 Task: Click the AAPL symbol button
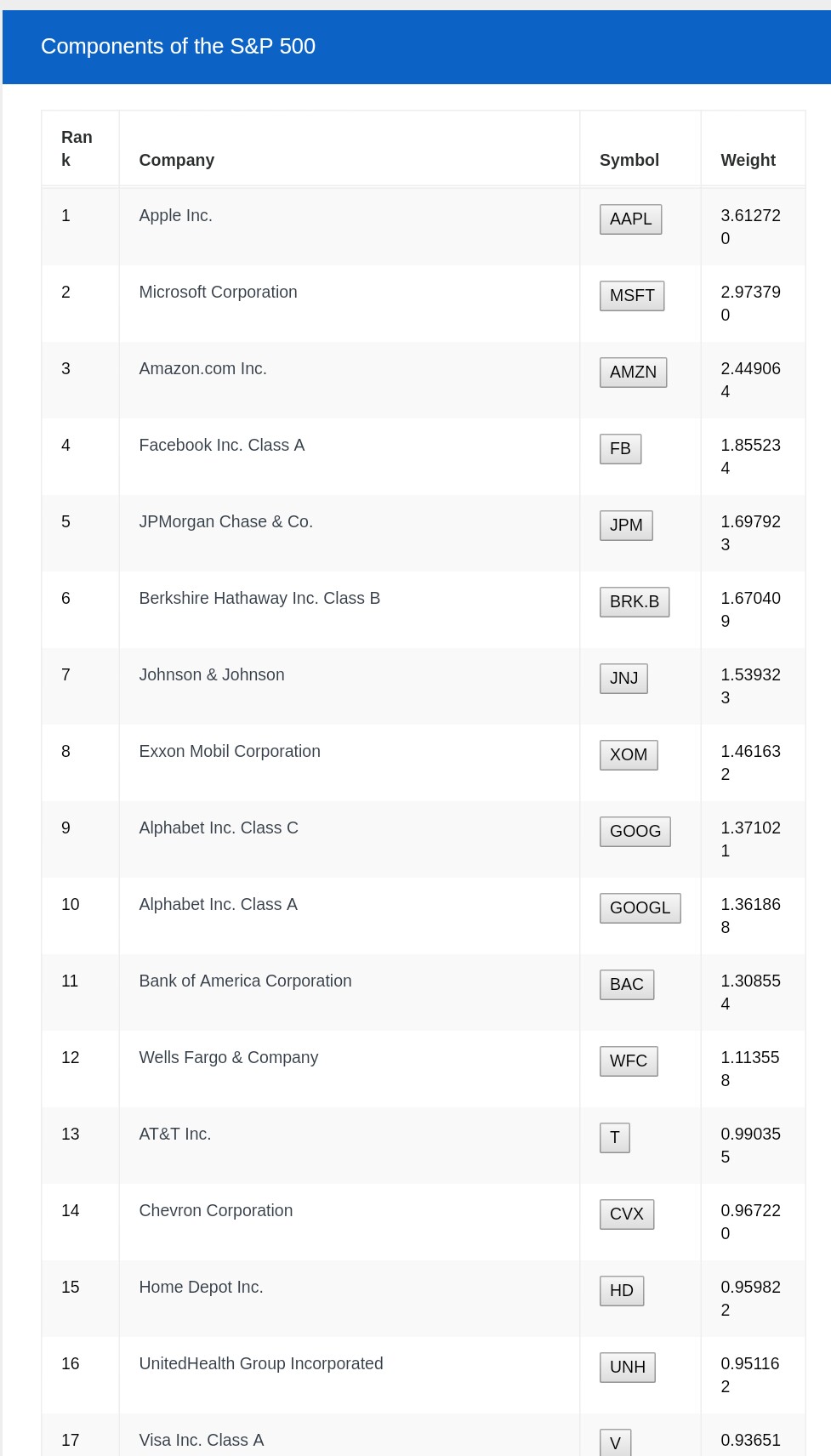coord(630,219)
